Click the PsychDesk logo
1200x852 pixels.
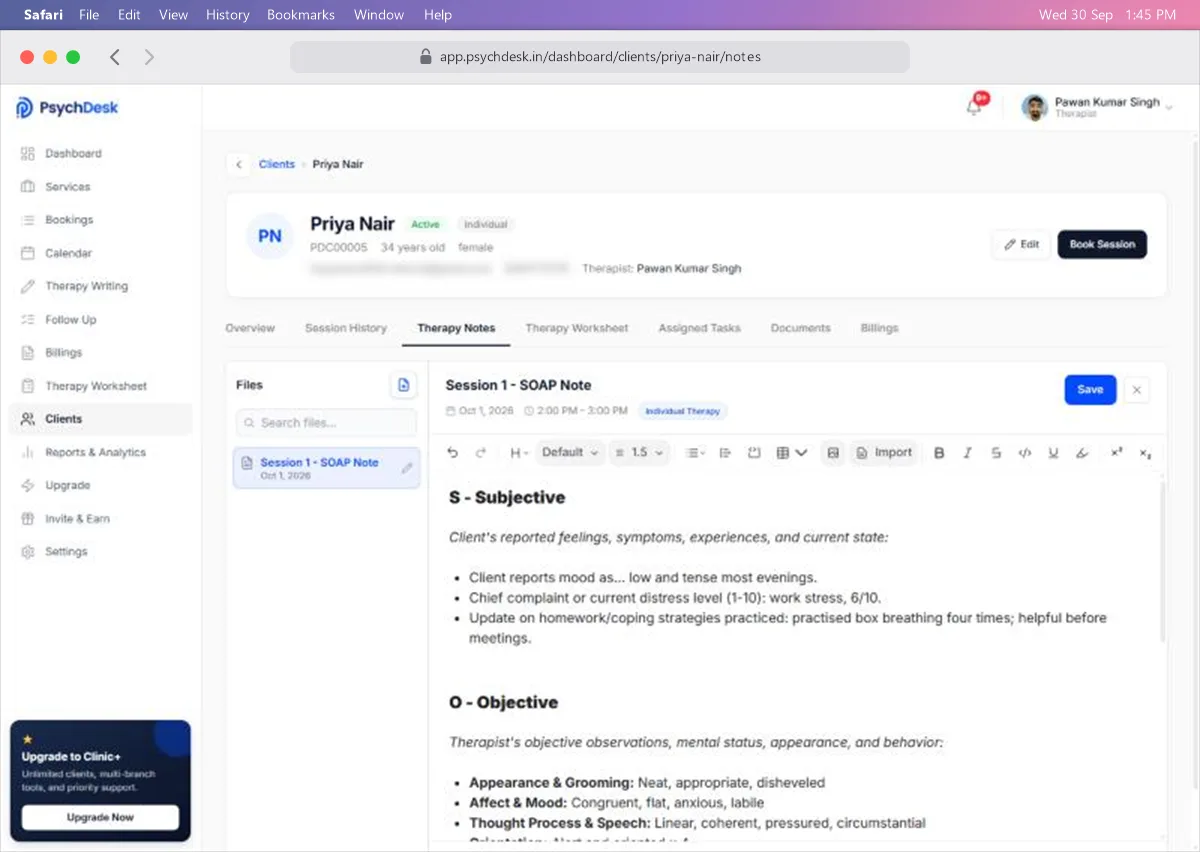click(x=67, y=108)
